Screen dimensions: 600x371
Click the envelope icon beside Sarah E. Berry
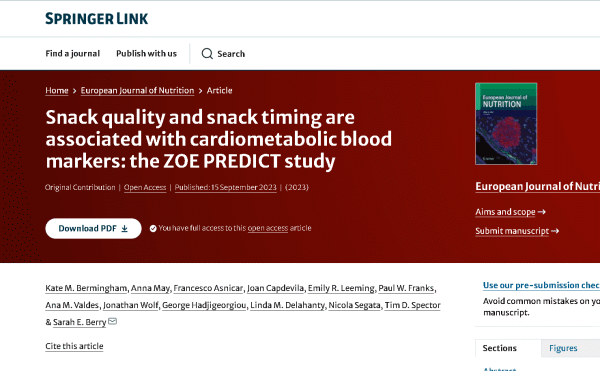coord(112,321)
